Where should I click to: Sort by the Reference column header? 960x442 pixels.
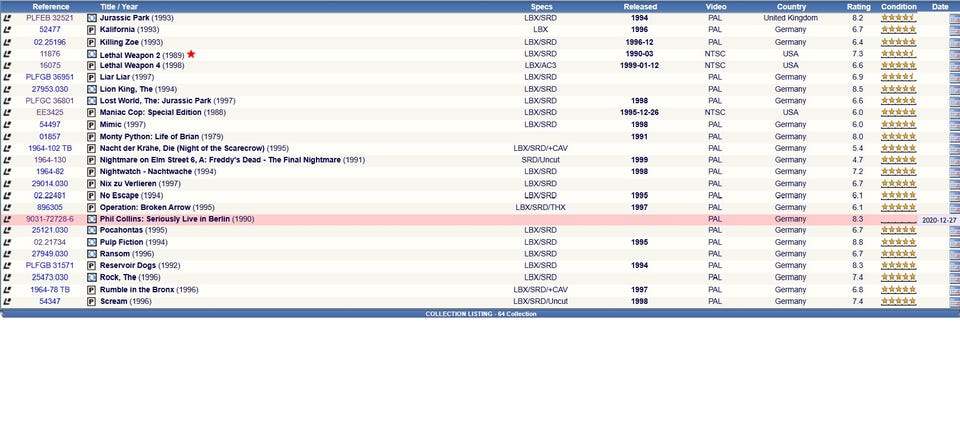point(51,7)
